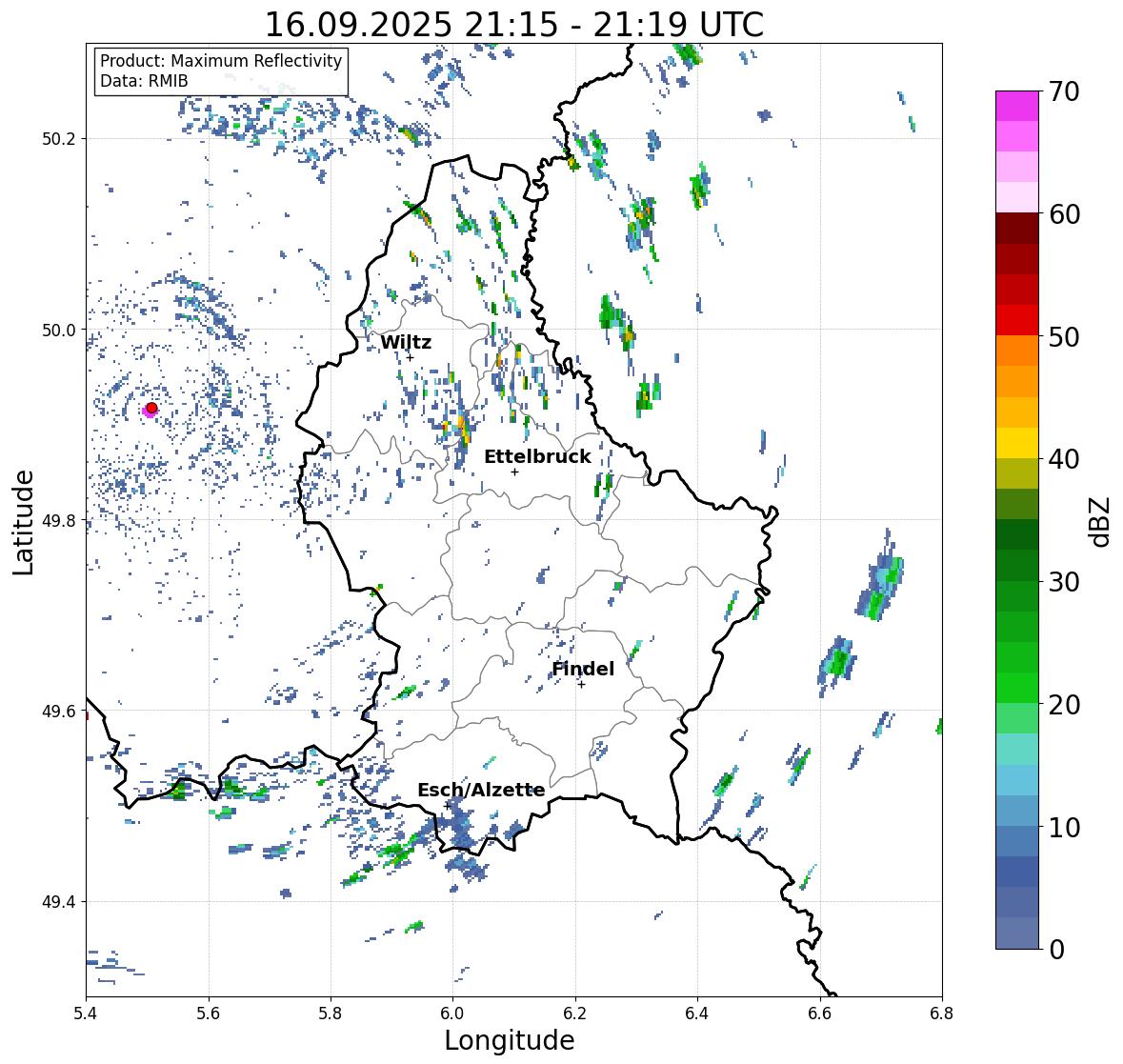Image resolution: width=1123 pixels, height=1064 pixels.
Task: Click the longitude tick label 6.4
Action: [x=697, y=1013]
